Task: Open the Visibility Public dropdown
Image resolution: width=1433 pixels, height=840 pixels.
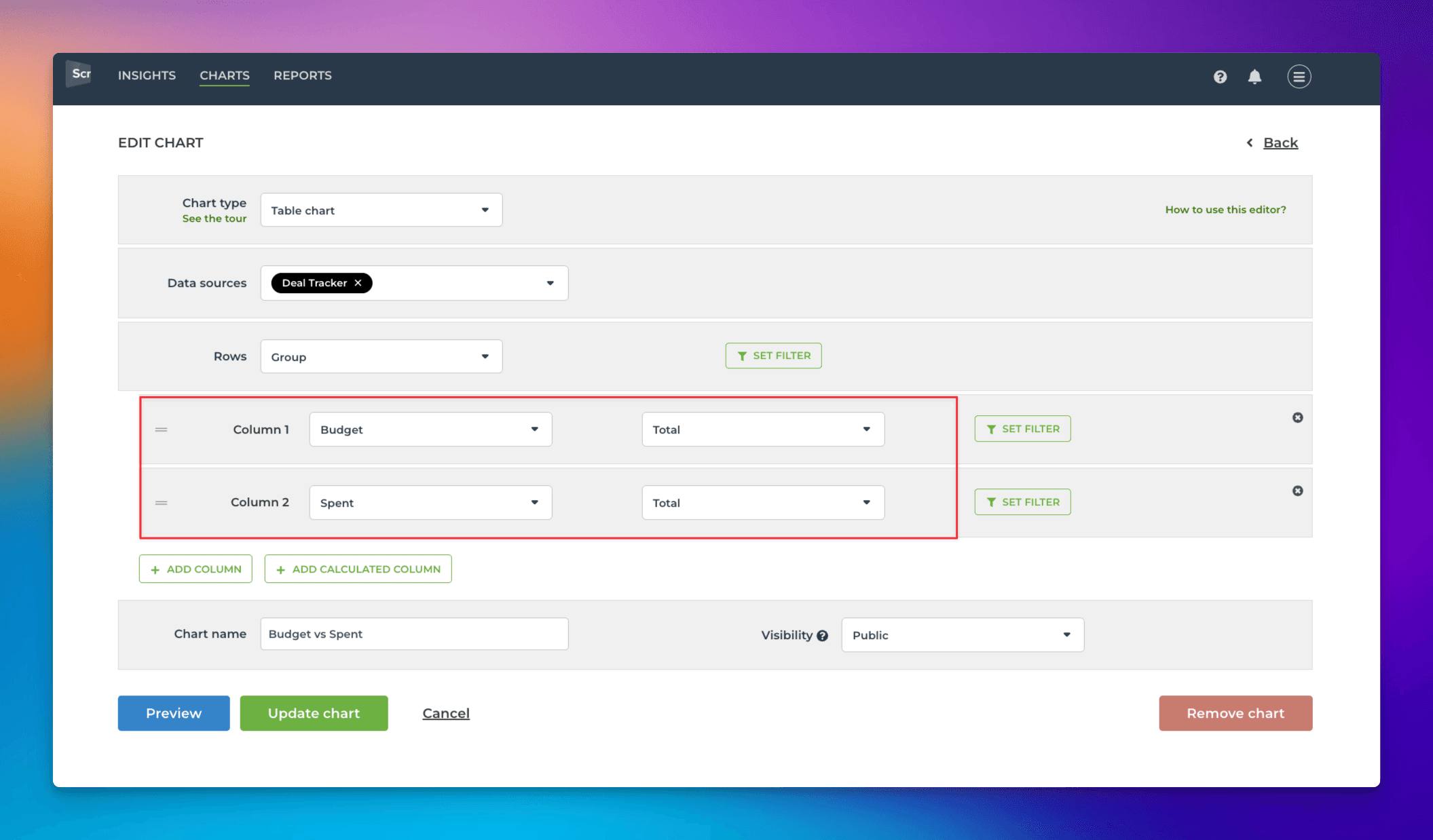Action: [963, 635]
